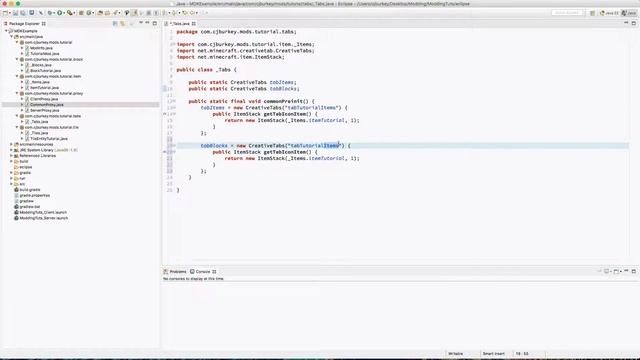
Task: Click the Debug bug toolbar icon
Action: pos(50,13)
